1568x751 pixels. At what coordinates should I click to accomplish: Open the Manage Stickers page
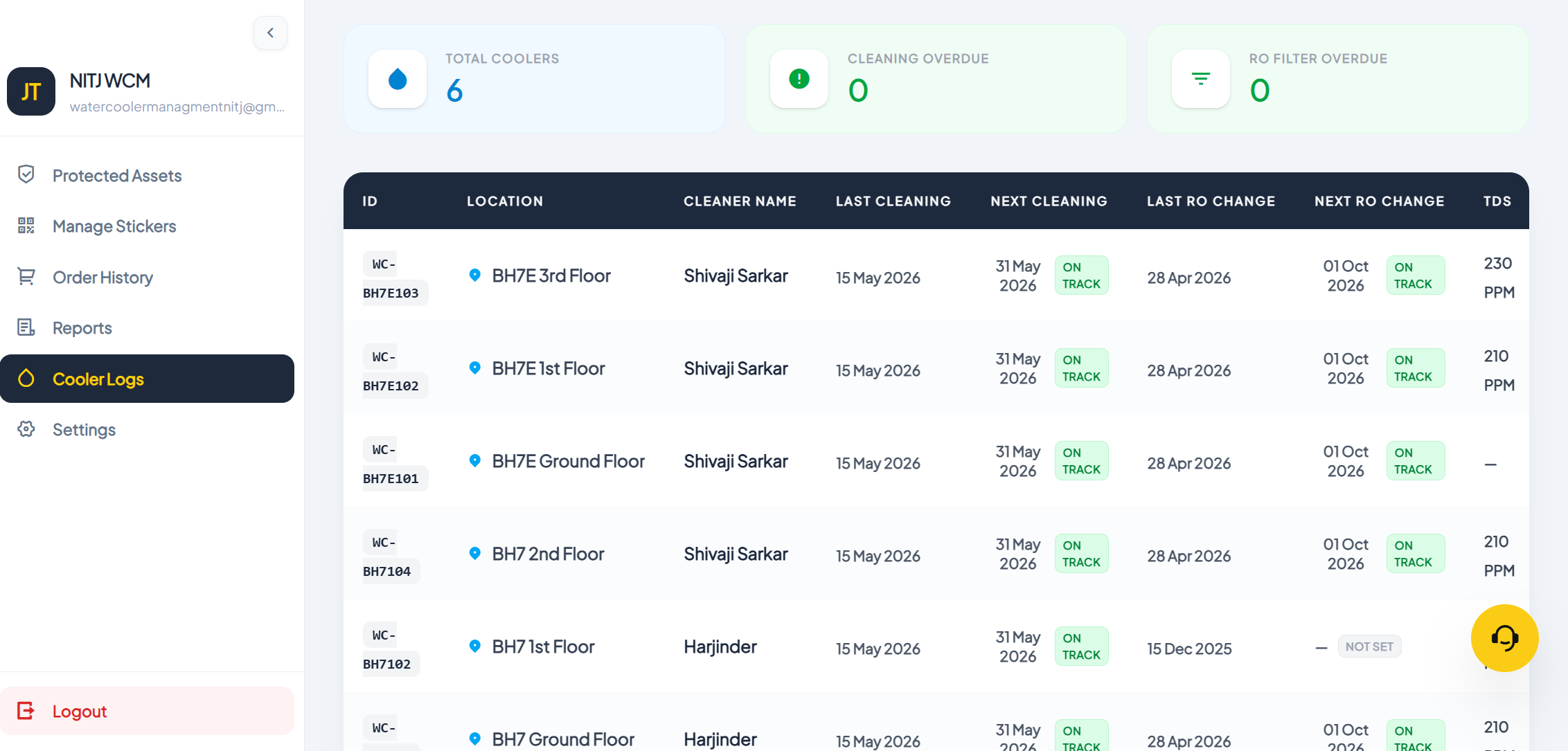(x=147, y=226)
